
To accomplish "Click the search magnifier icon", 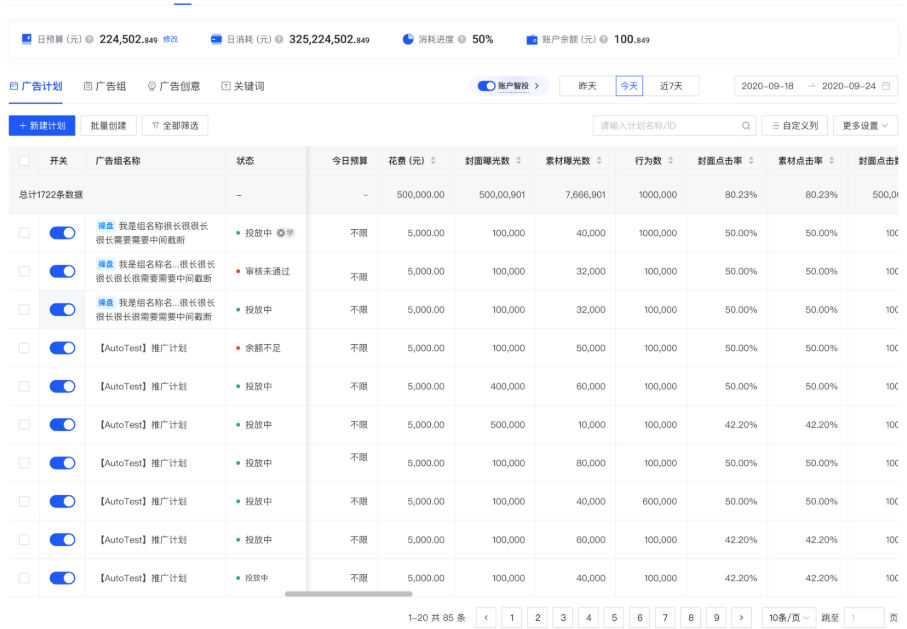I will pyautogui.click(x=746, y=126).
